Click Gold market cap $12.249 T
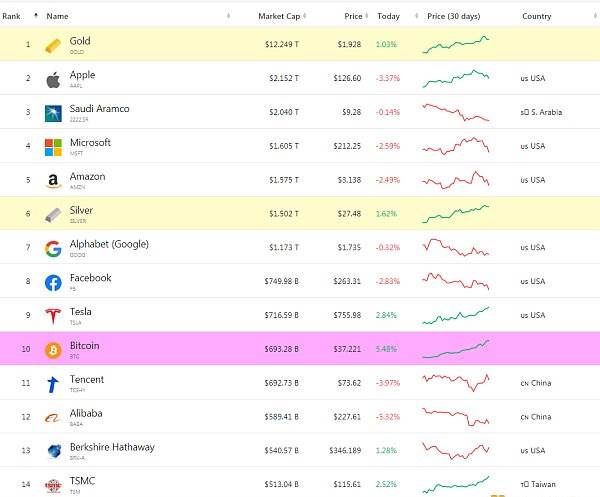 pyautogui.click(x=282, y=44)
